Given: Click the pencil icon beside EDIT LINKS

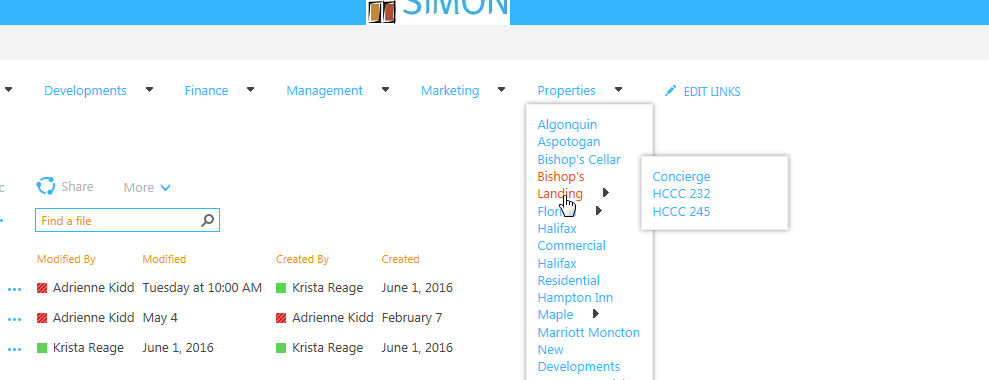Looking at the screenshot, I should point(670,91).
